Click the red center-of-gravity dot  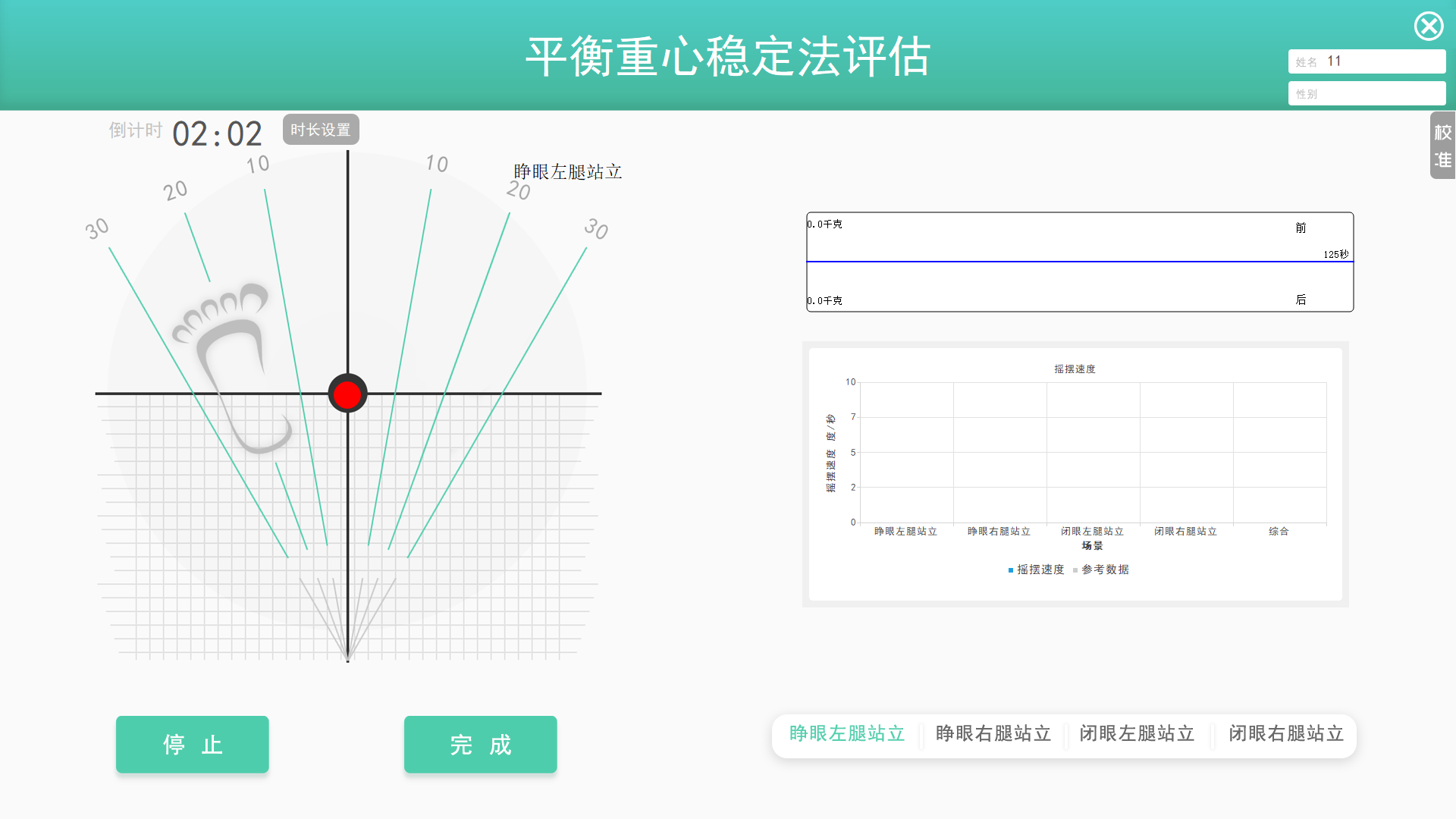[347, 394]
